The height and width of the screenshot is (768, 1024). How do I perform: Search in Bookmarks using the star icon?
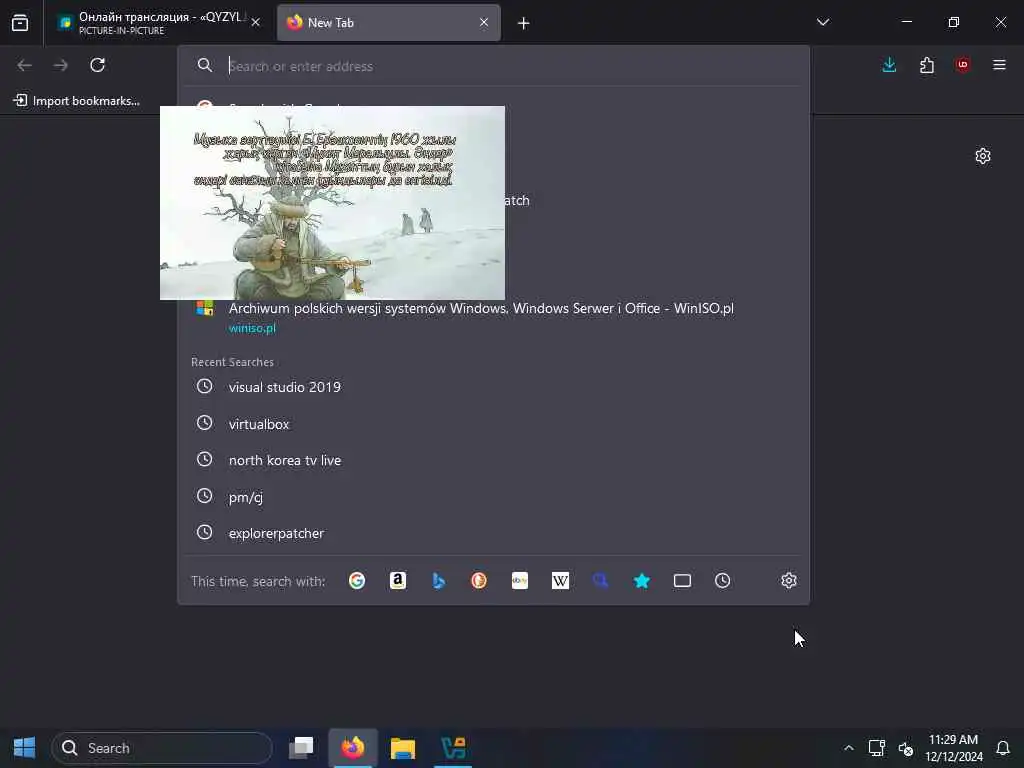click(x=642, y=581)
